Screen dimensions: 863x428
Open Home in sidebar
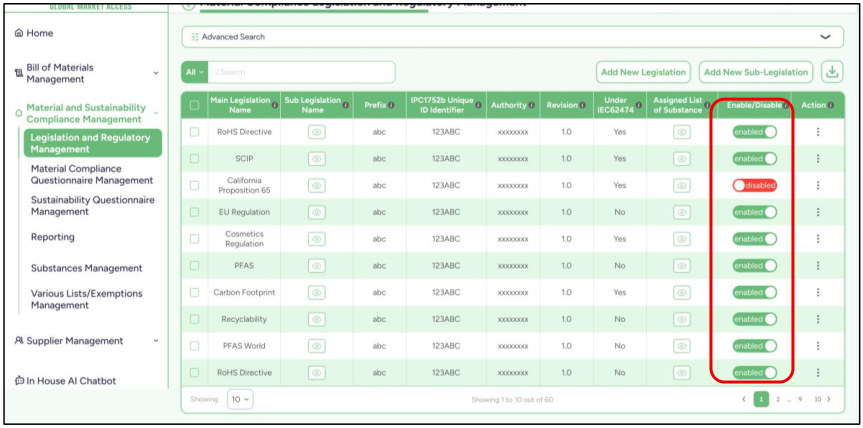[34, 33]
